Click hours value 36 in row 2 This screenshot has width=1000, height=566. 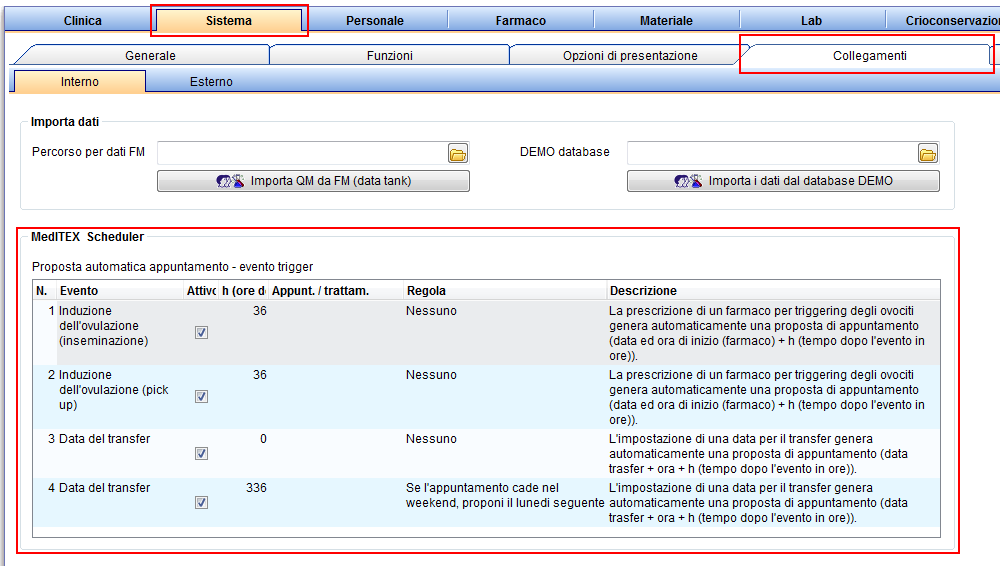point(260,375)
